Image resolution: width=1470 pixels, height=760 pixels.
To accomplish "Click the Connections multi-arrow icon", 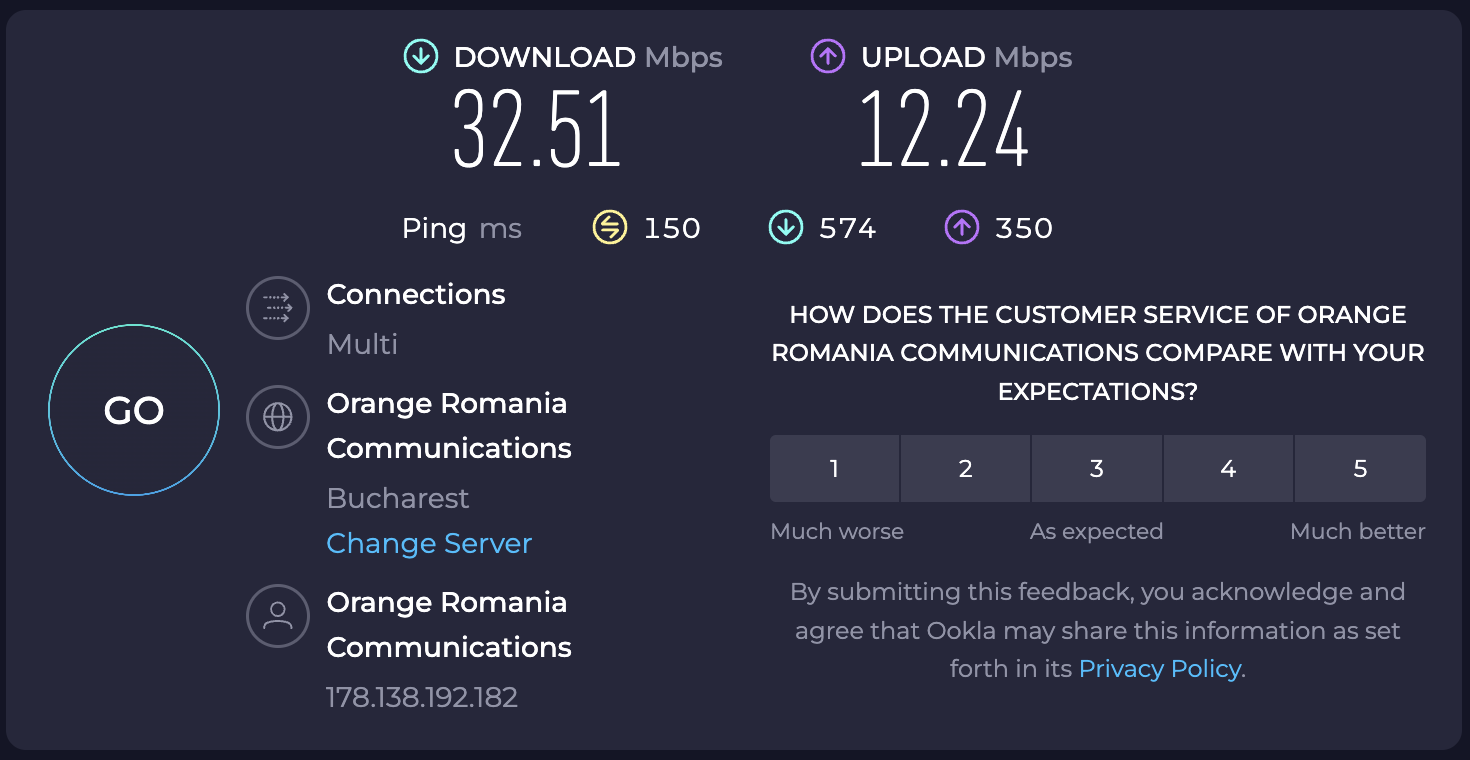I will point(277,308).
